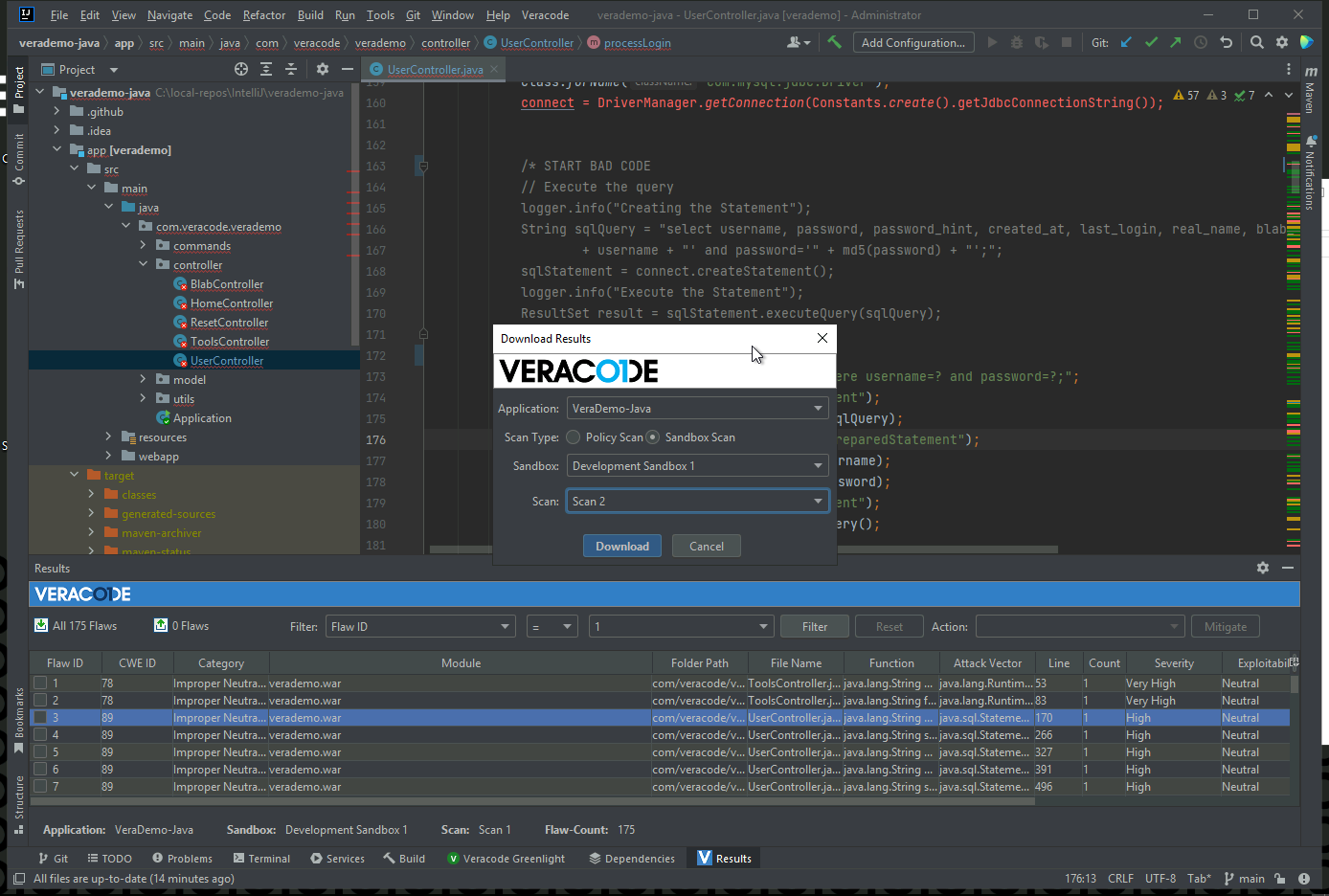Open the Refactor menu
Viewport: 1329px width, 896px height.
coord(264,15)
